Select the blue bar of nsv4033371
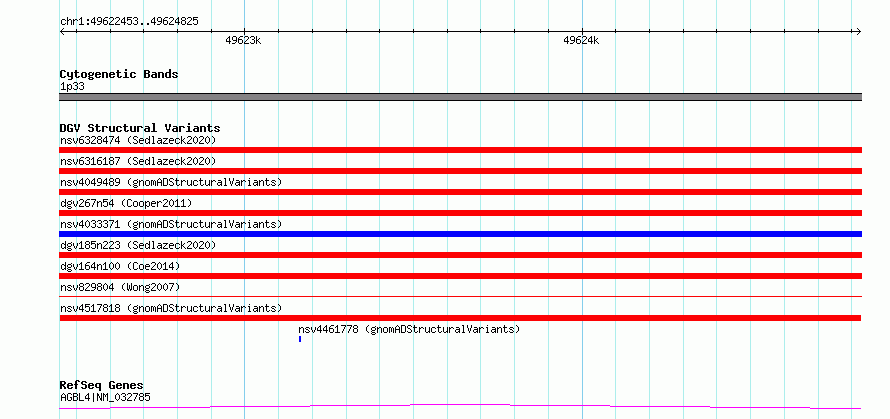The image size is (890, 419). pos(460,234)
